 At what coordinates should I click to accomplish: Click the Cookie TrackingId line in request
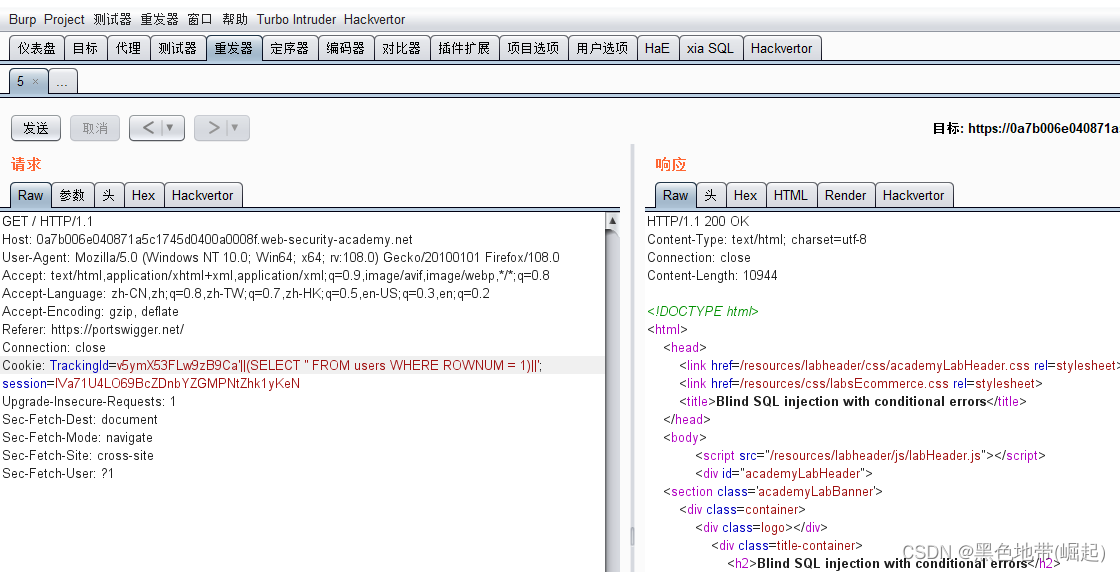tap(300, 365)
